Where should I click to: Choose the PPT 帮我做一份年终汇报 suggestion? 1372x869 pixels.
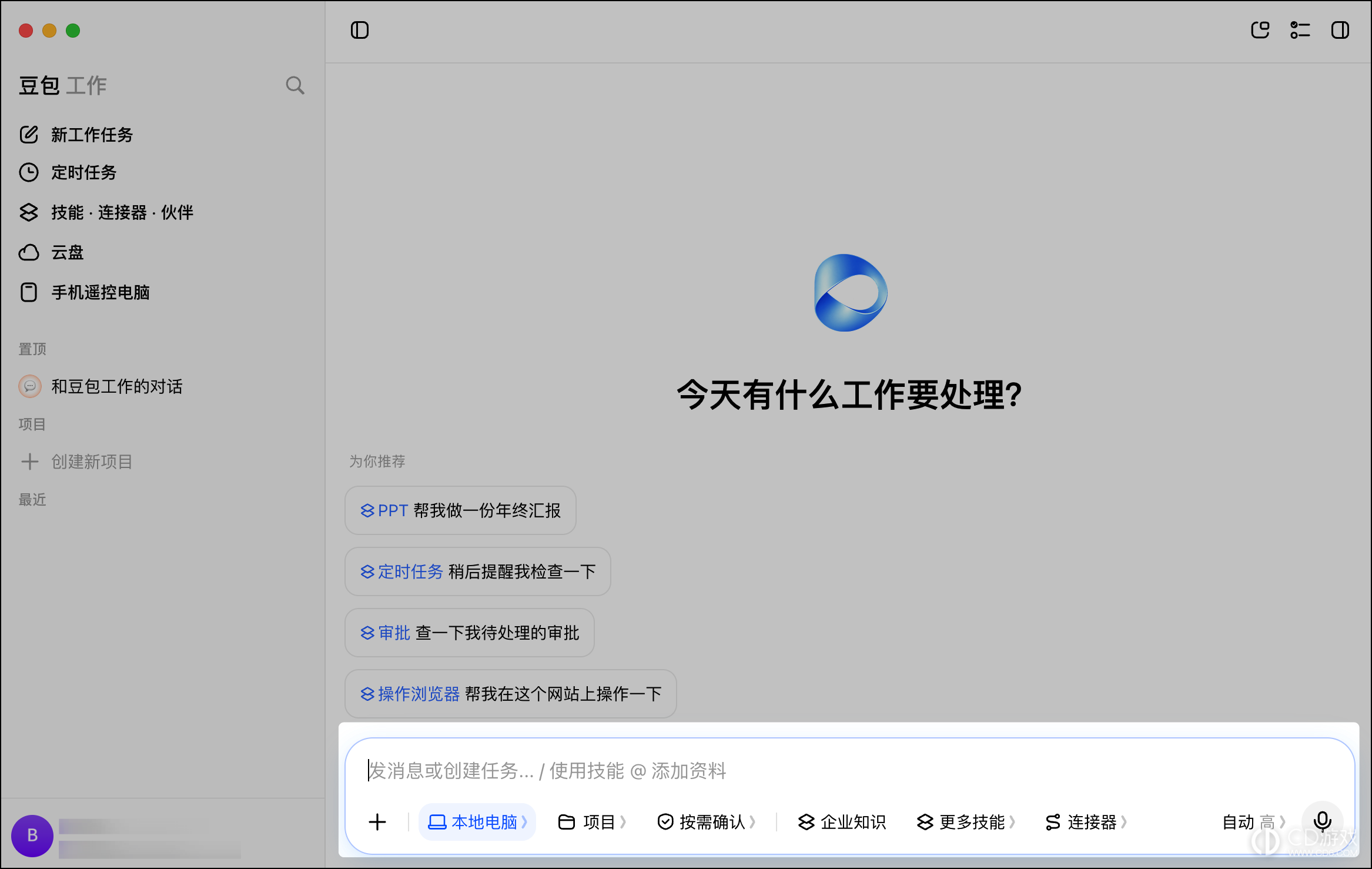460,510
